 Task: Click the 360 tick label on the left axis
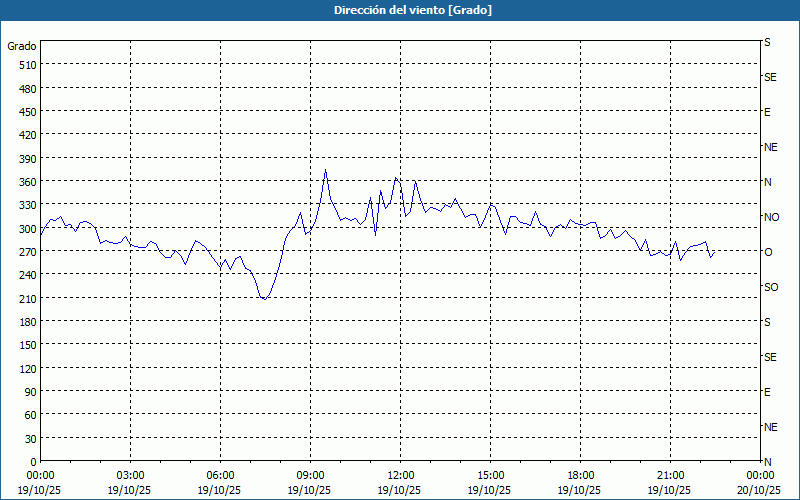[26, 182]
